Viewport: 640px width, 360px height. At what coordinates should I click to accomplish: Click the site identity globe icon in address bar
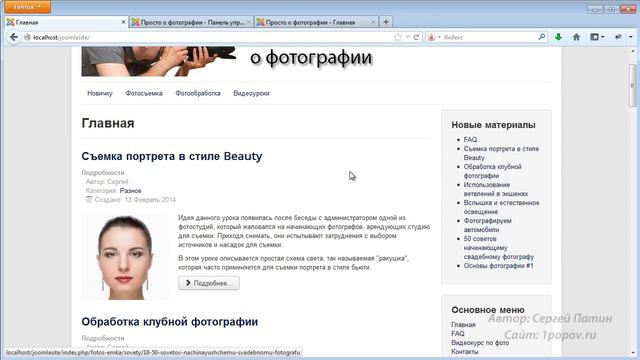[27, 37]
